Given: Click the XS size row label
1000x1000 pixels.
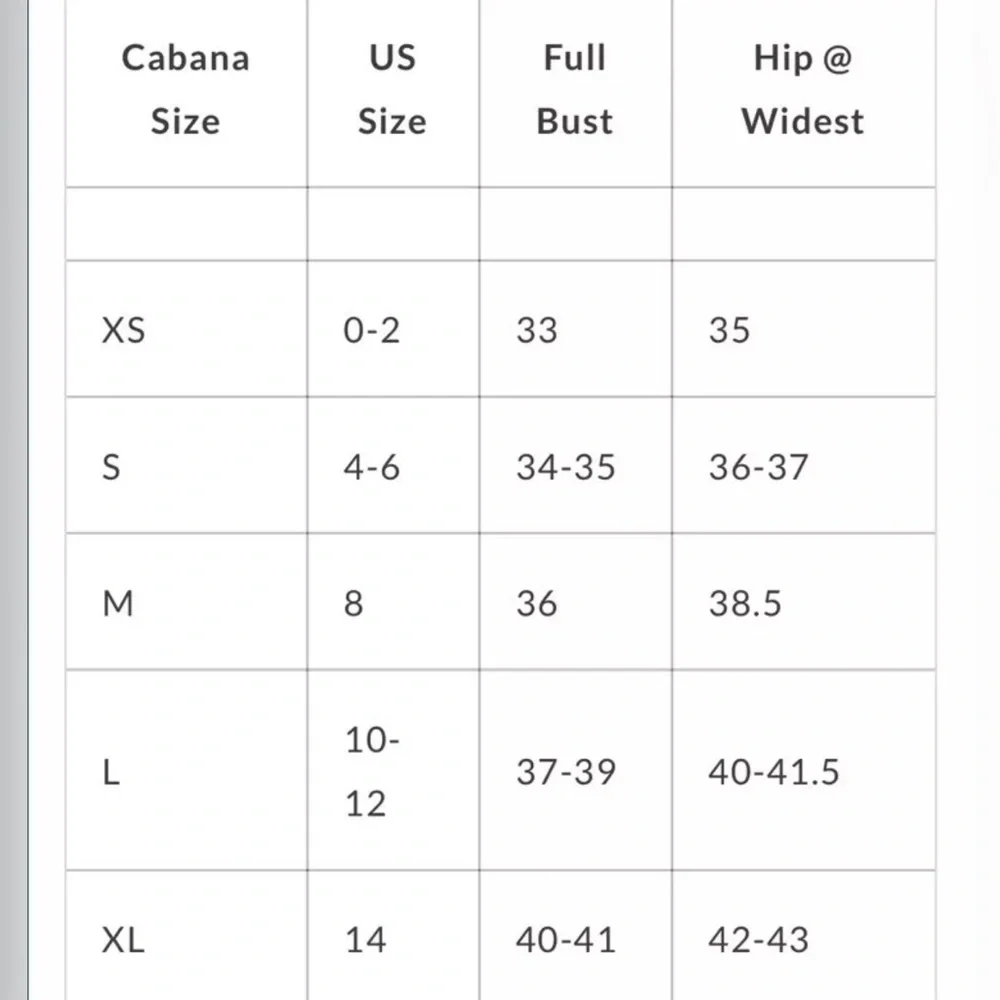Looking at the screenshot, I should coord(123,330).
